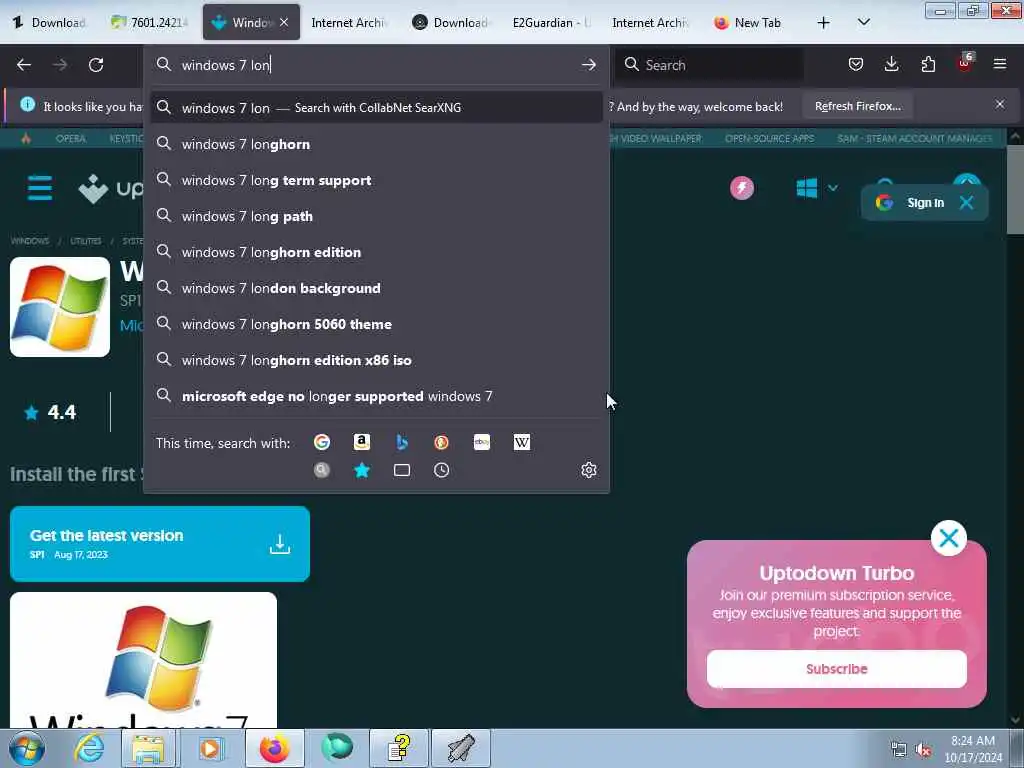The height and width of the screenshot is (768, 1024).
Task: Open SAM - Steam Account Manager bookmark
Action: [x=914, y=138]
